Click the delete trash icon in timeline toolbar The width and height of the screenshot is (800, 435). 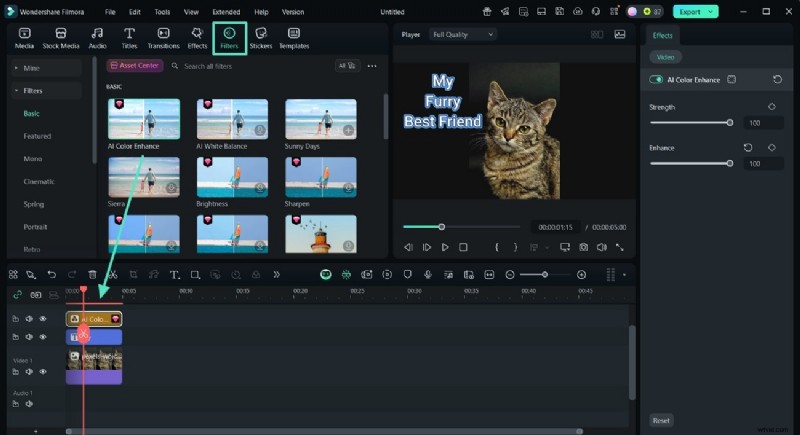93,274
